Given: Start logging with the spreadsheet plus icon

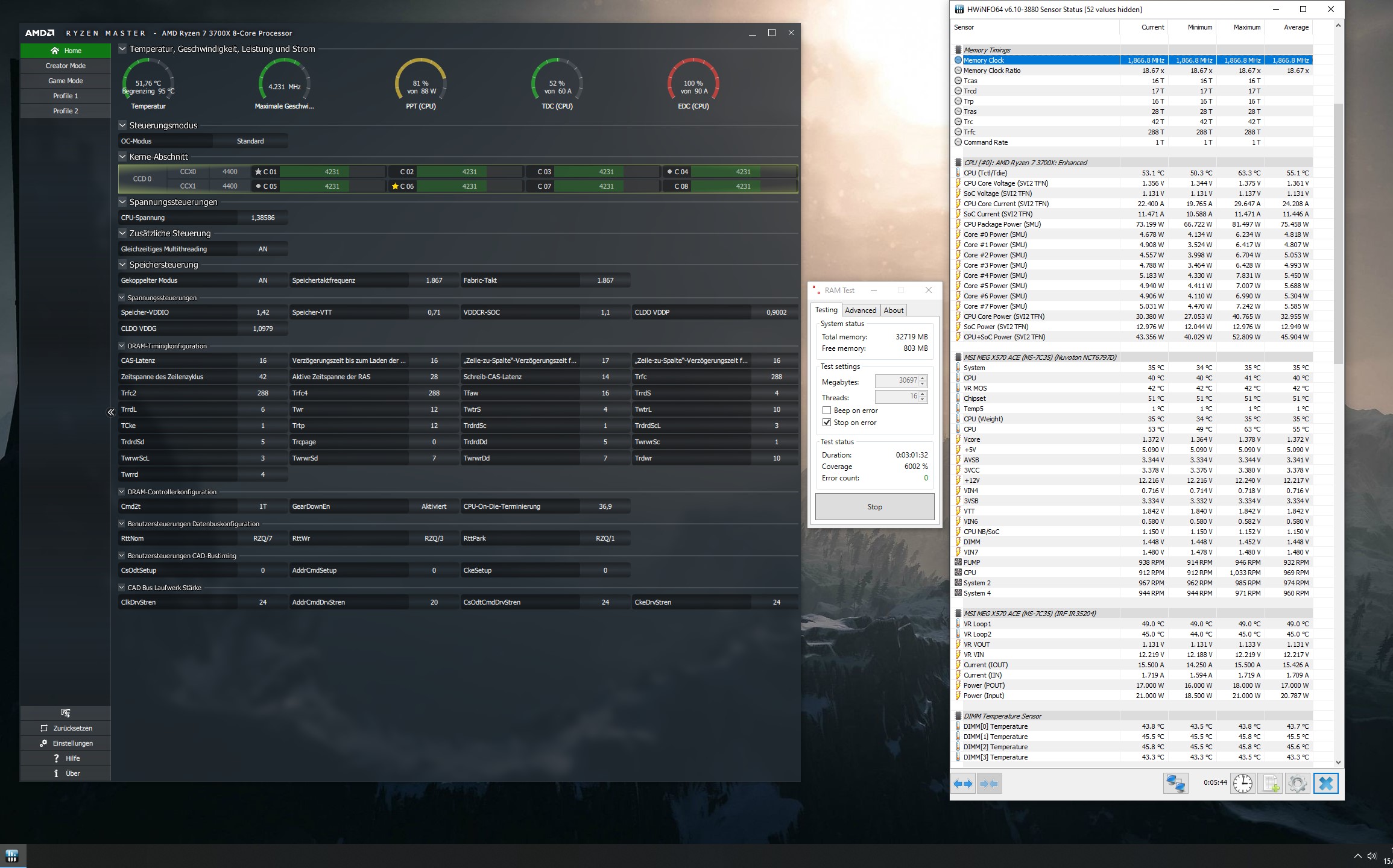Looking at the screenshot, I should tap(1271, 783).
